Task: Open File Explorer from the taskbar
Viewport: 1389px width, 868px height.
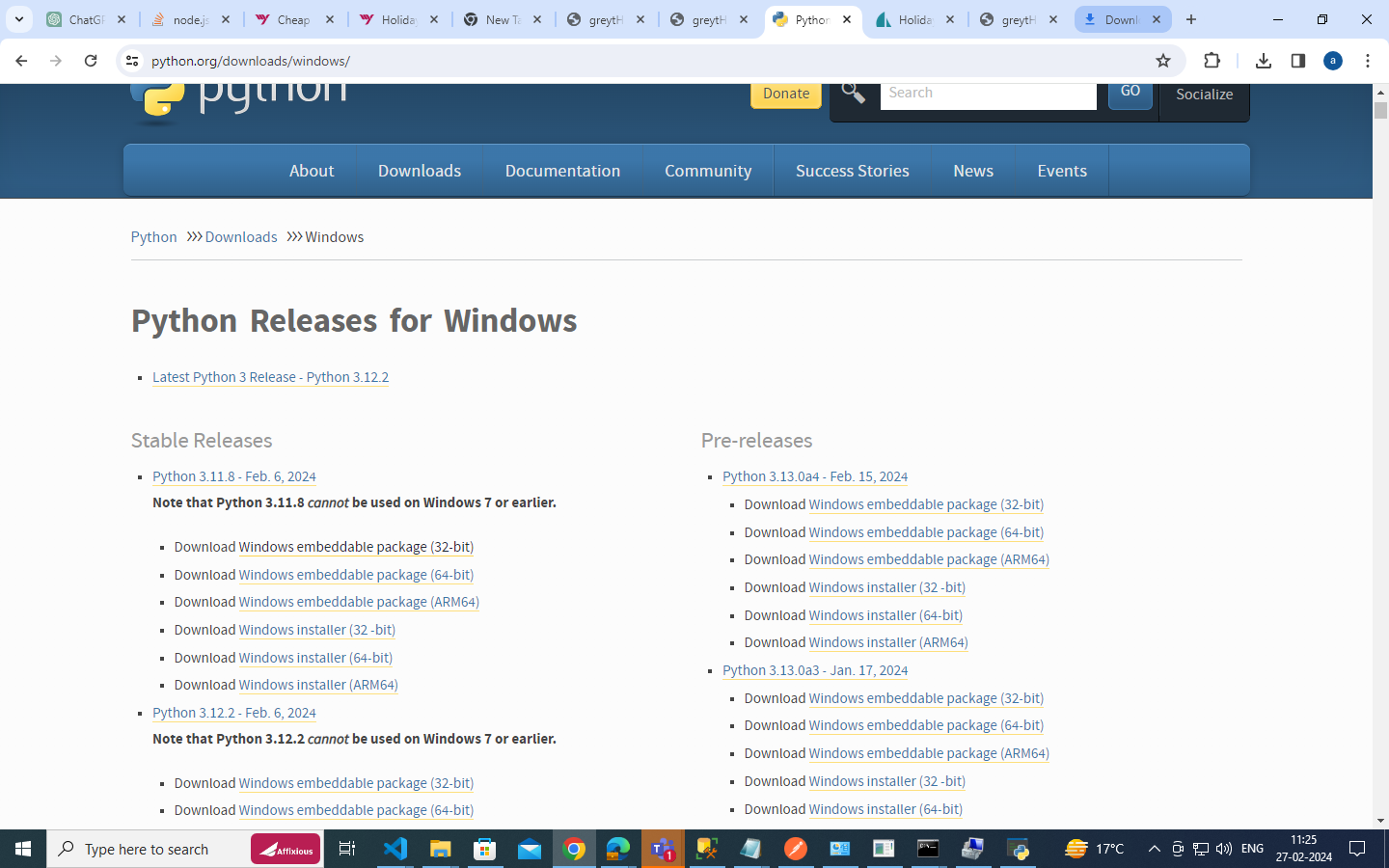Action: [x=440, y=849]
